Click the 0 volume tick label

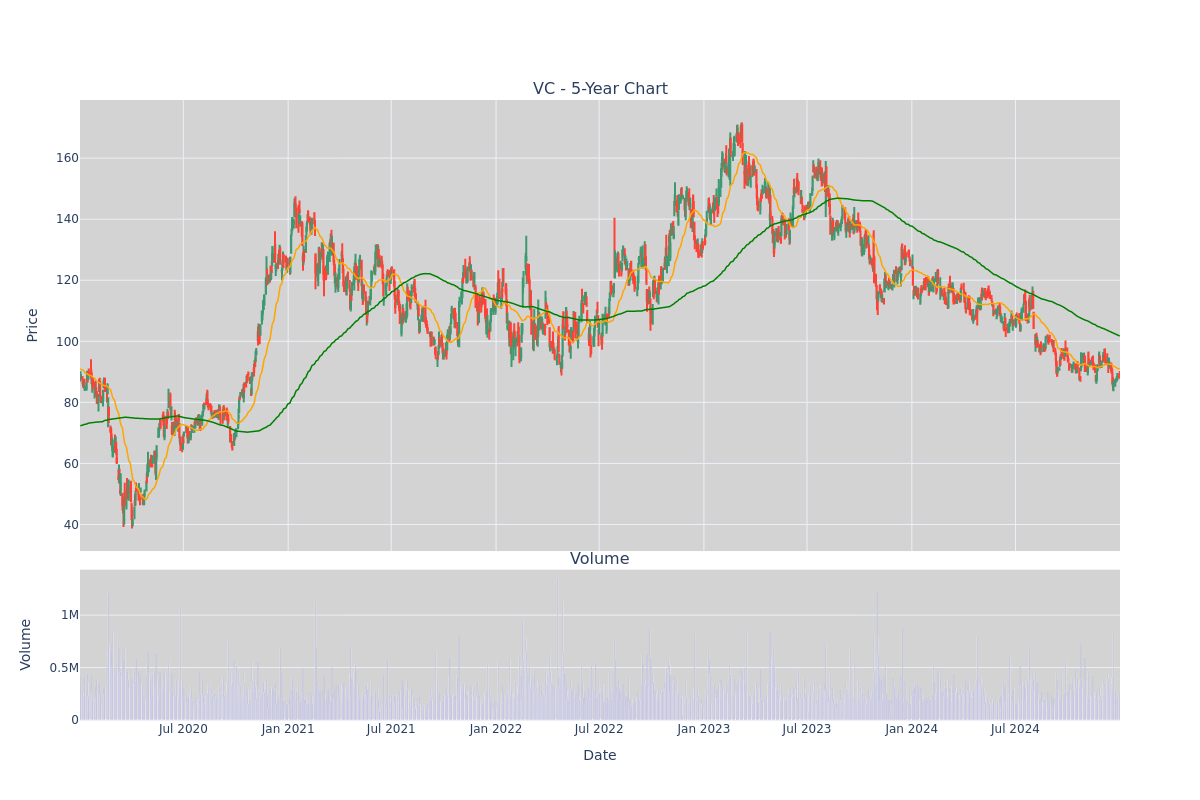[x=75, y=720]
